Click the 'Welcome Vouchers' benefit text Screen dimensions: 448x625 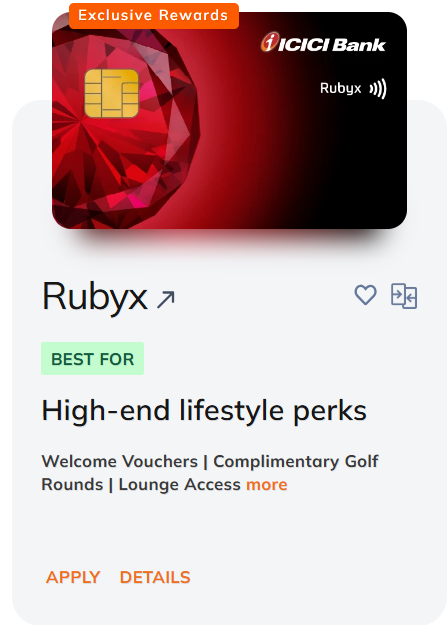tap(120, 462)
